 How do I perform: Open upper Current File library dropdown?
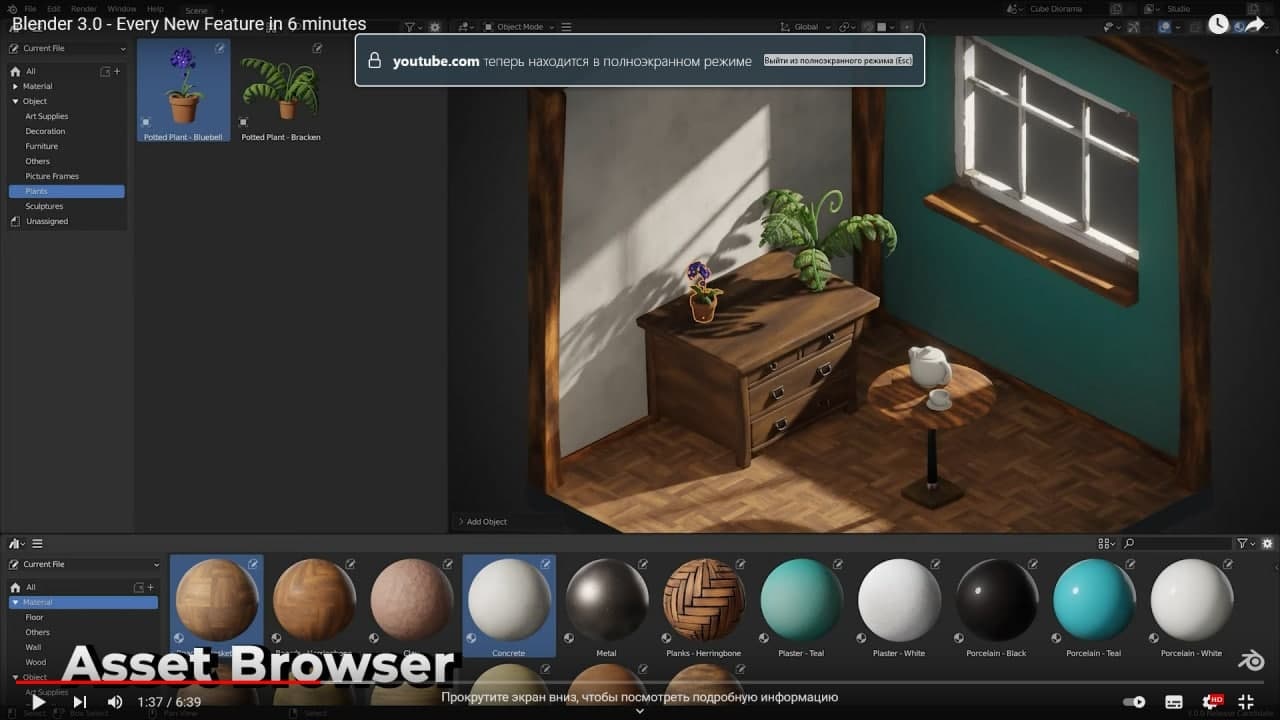[x=68, y=48]
